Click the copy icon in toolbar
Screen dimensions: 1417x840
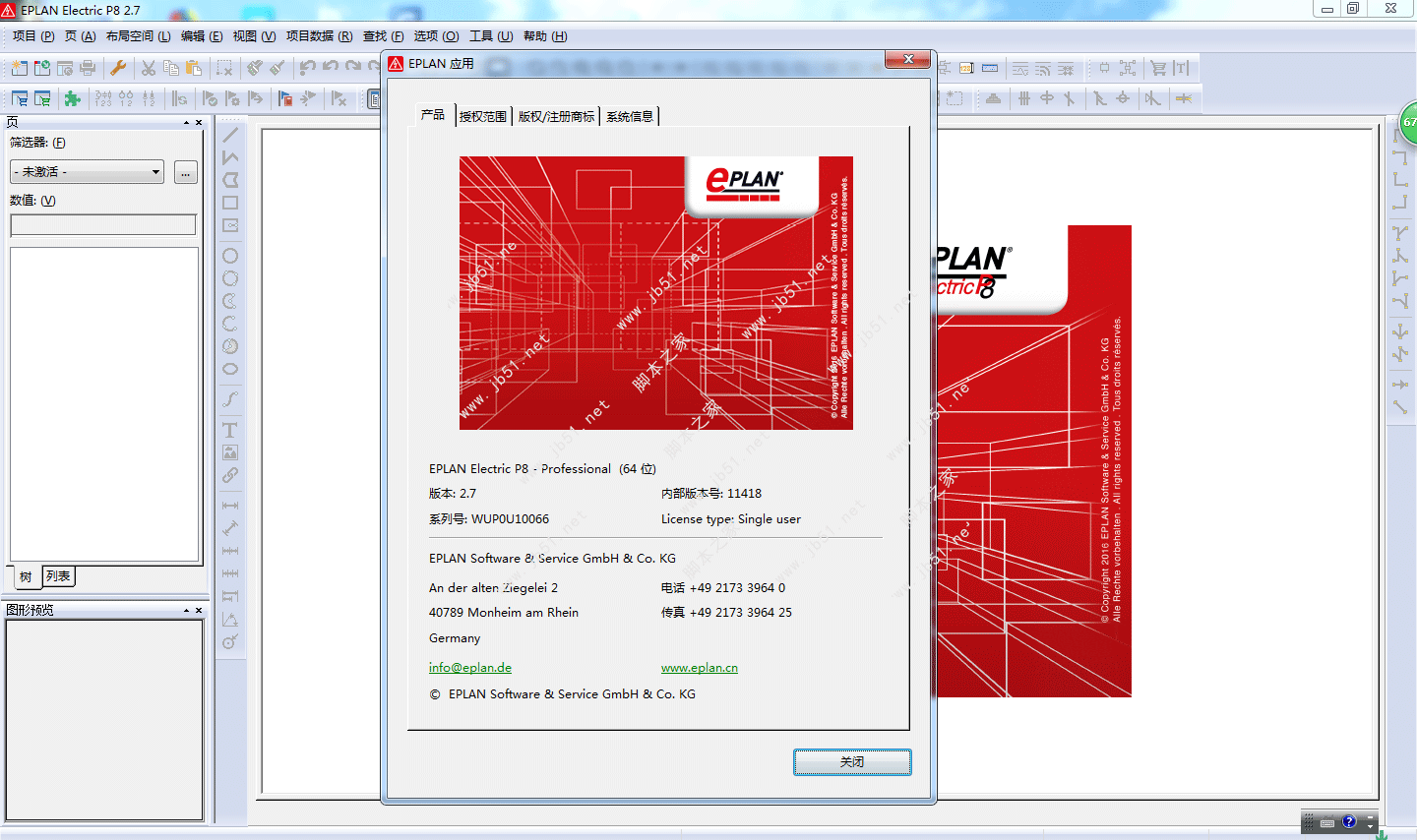171,68
